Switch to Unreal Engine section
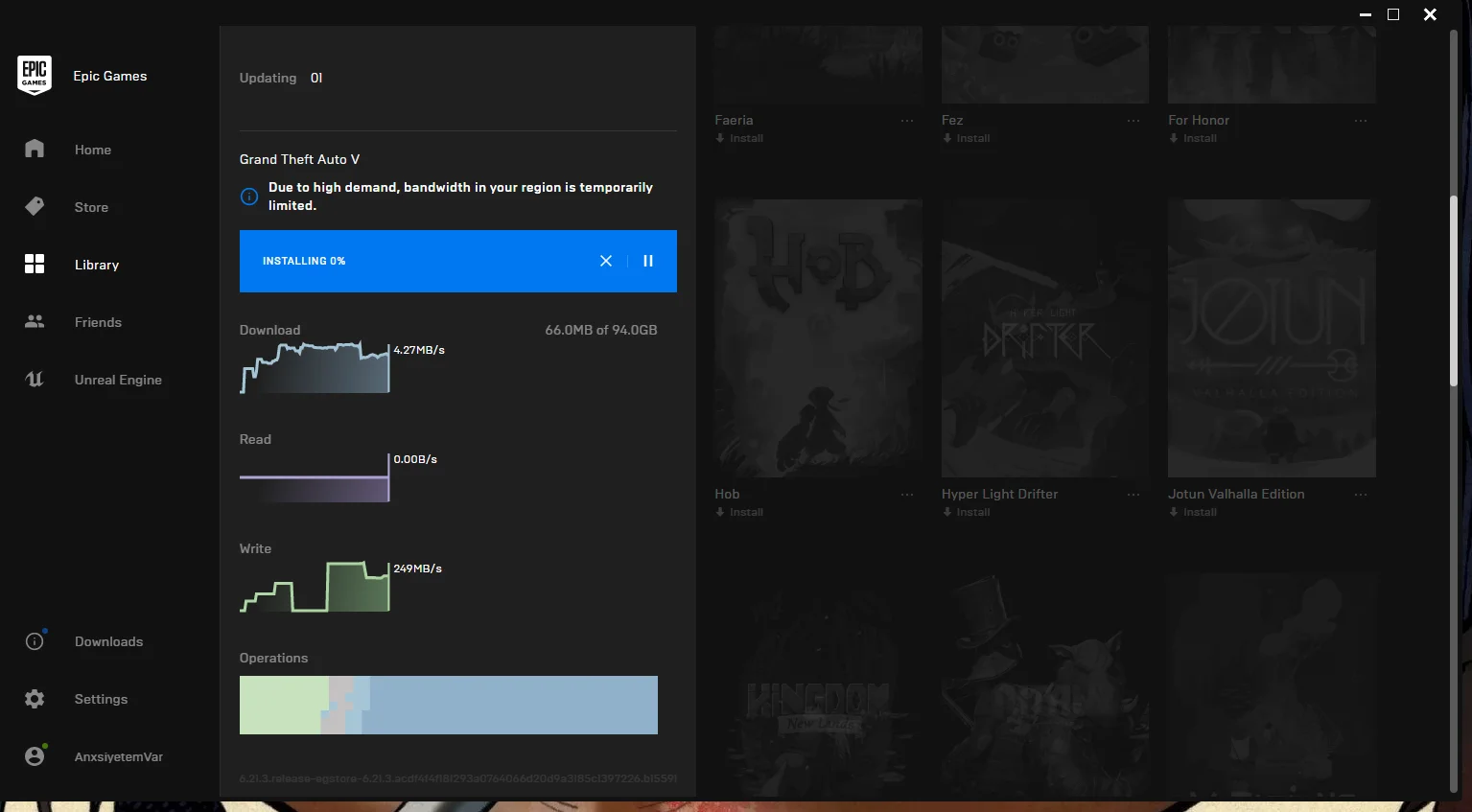Screen dimensions: 1472x812 [118, 380]
